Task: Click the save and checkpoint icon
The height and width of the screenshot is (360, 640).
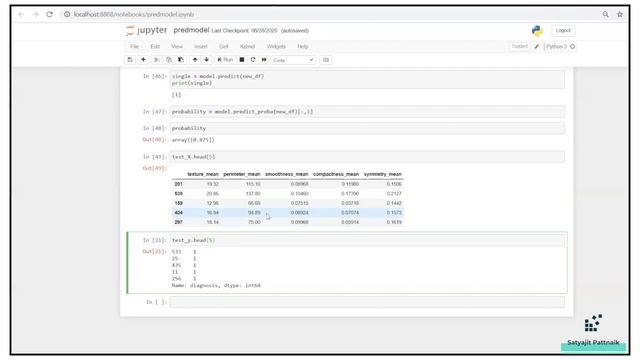Action: click(x=130, y=60)
